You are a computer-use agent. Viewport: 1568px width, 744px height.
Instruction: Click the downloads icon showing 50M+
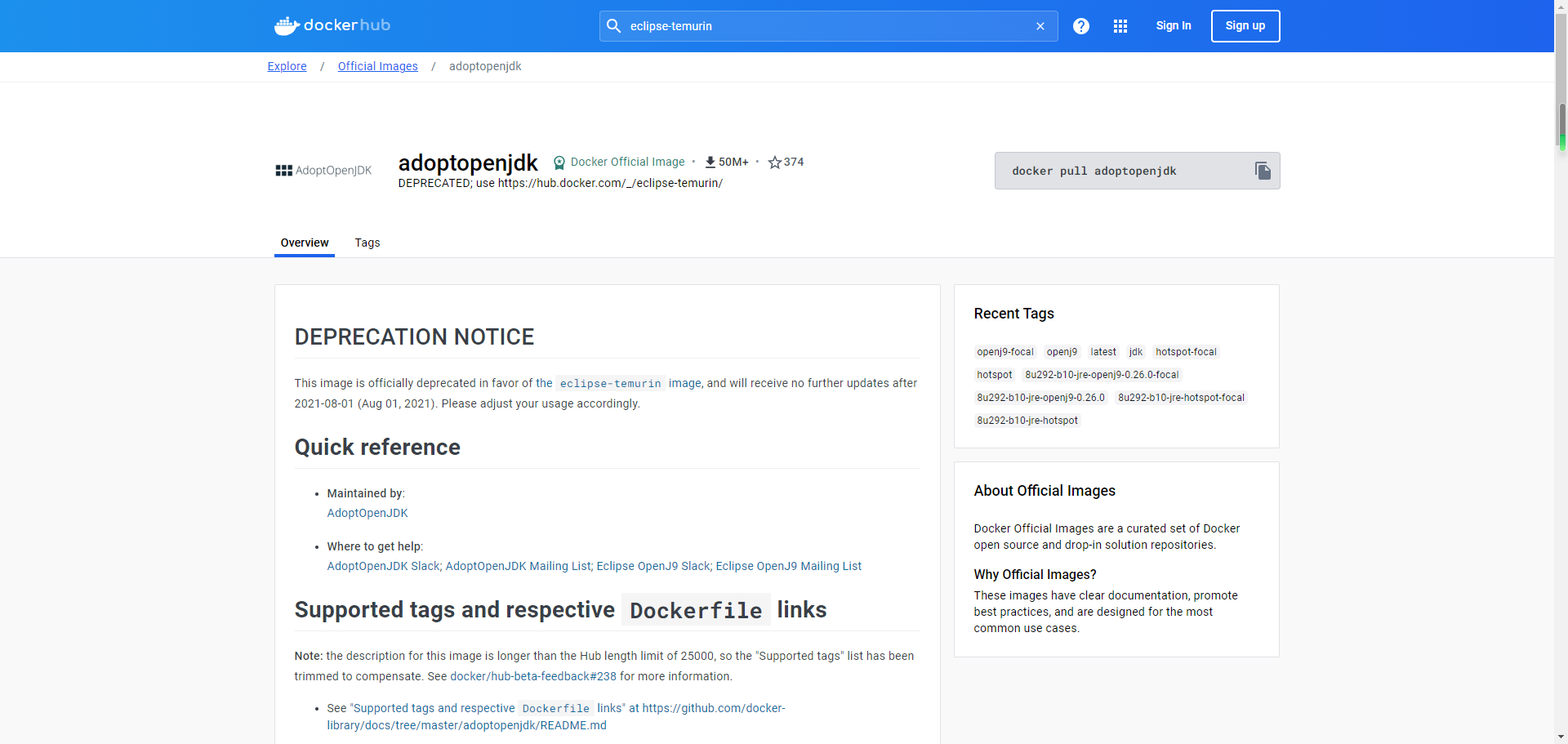click(710, 163)
